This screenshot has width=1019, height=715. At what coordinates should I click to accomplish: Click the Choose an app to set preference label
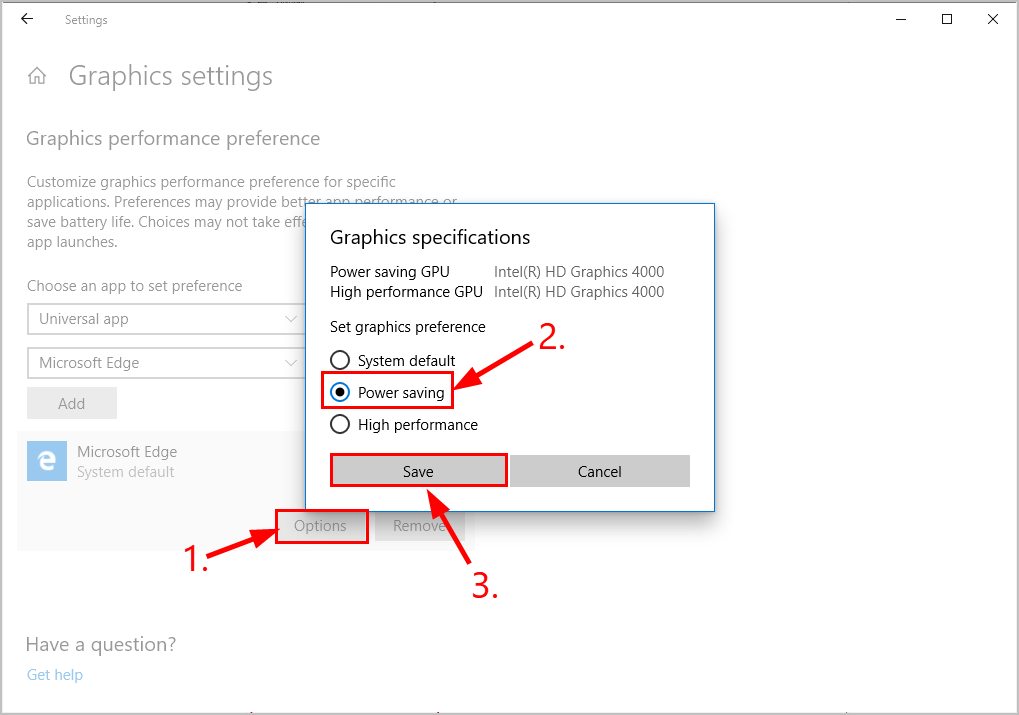pyautogui.click(x=135, y=286)
